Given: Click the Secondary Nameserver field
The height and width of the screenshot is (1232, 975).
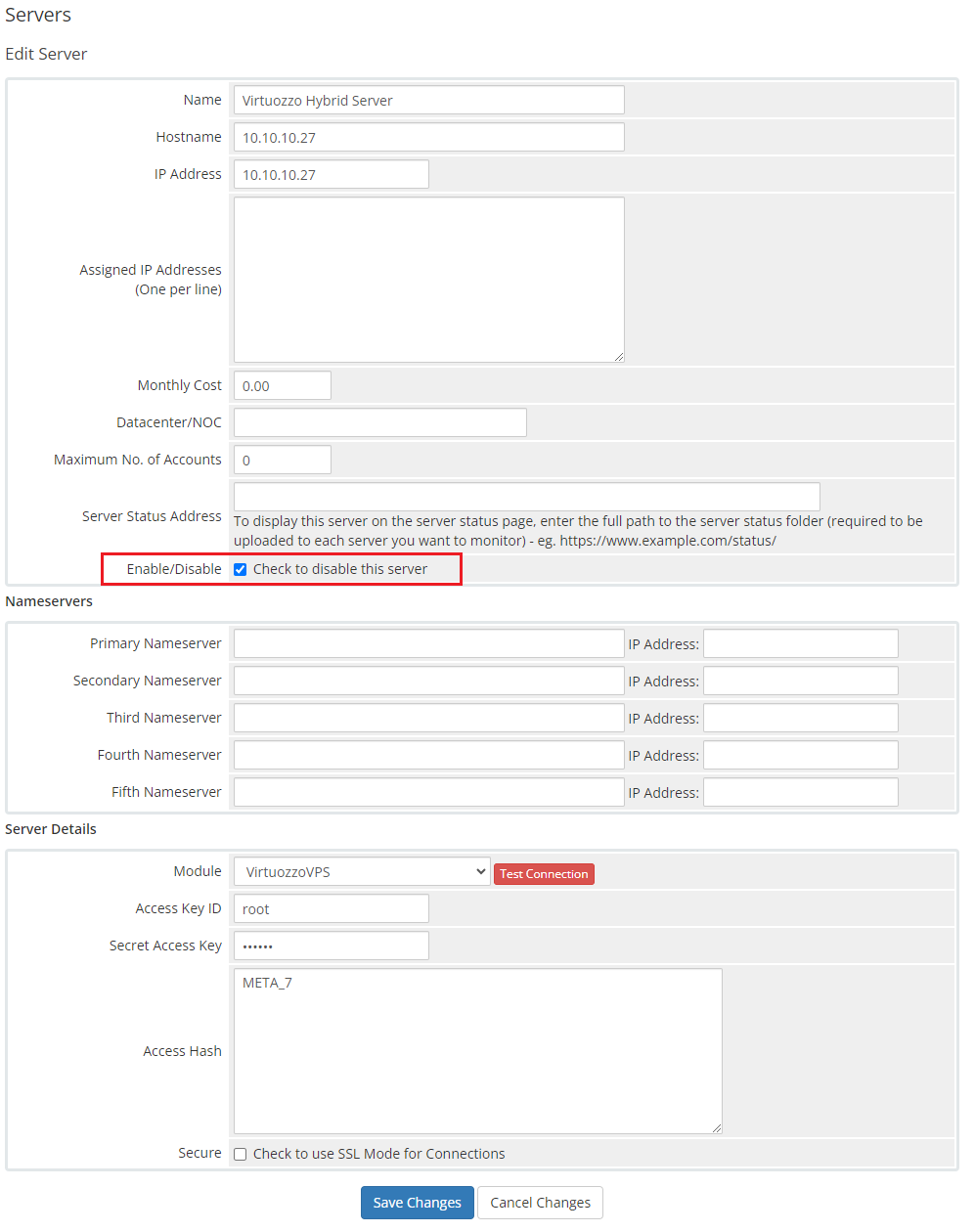Looking at the screenshot, I should point(428,681).
